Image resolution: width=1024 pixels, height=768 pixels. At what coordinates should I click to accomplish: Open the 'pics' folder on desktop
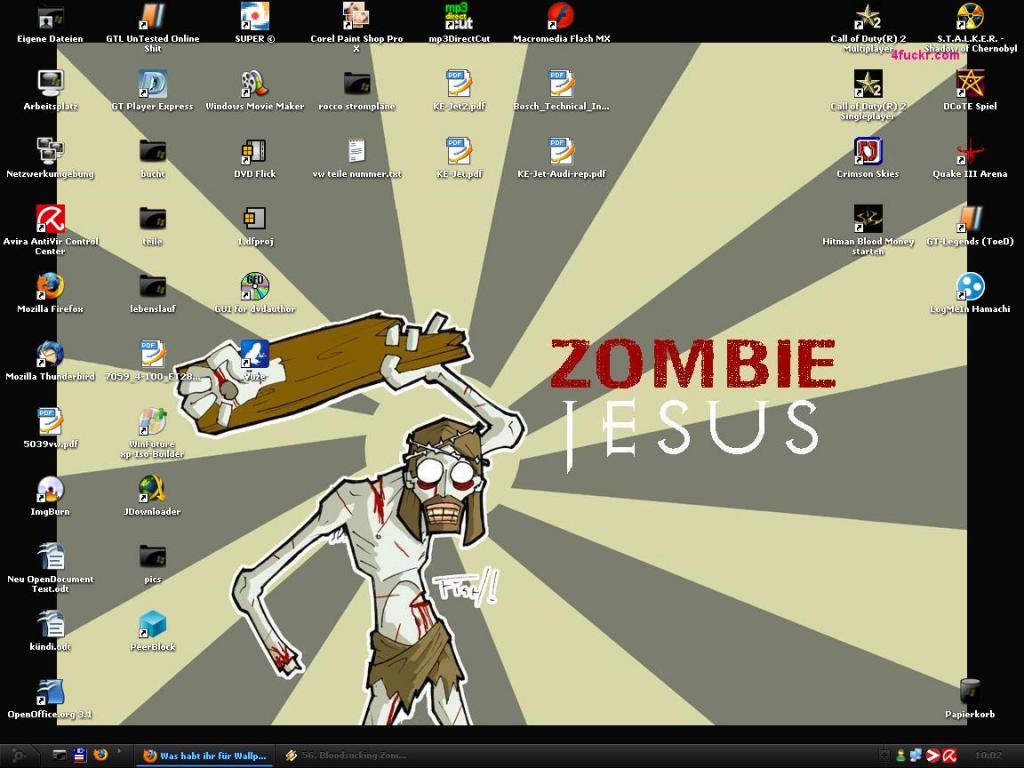point(152,558)
